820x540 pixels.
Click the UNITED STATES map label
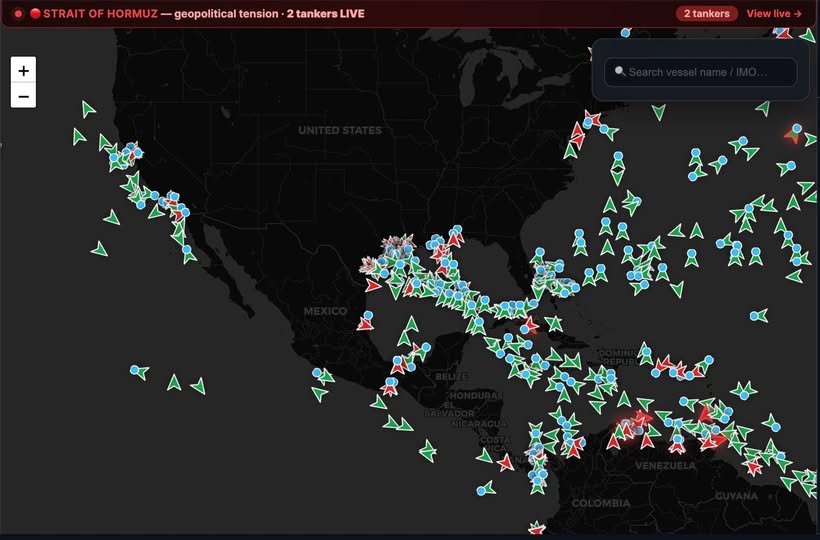pyautogui.click(x=339, y=130)
